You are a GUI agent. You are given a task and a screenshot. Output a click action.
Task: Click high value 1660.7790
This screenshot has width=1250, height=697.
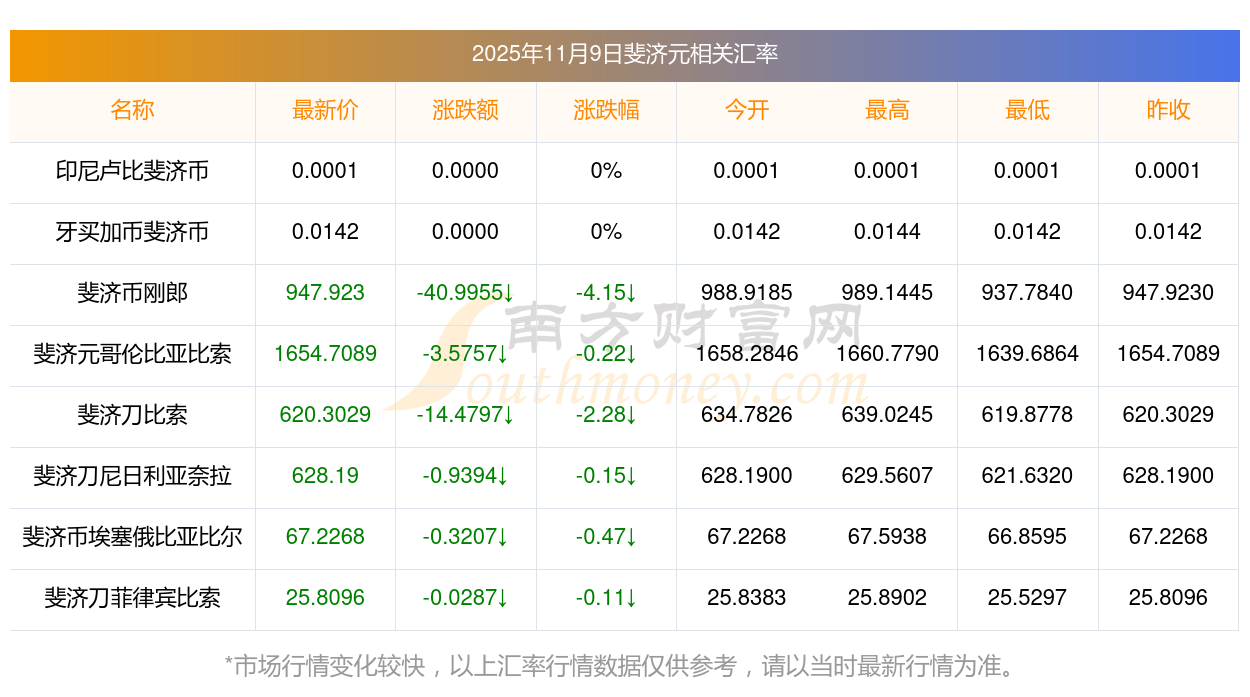coord(887,354)
